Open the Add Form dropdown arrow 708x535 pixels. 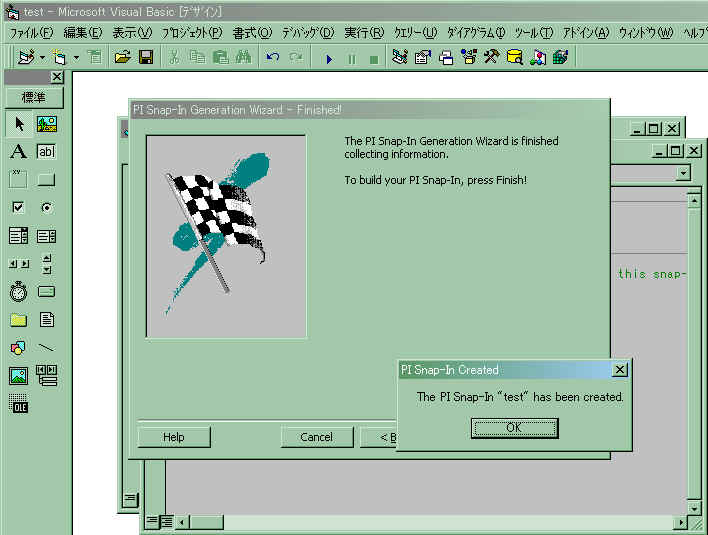pyautogui.click(x=76, y=58)
